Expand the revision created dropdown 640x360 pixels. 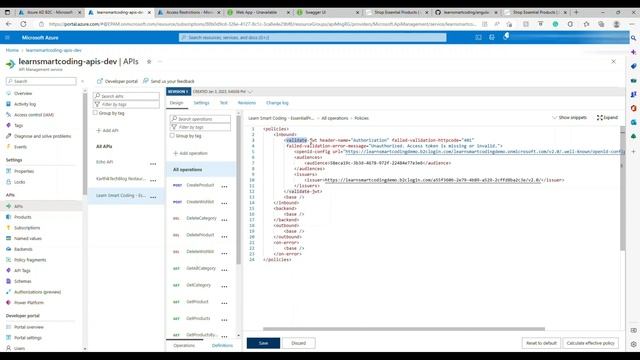click(x=250, y=91)
